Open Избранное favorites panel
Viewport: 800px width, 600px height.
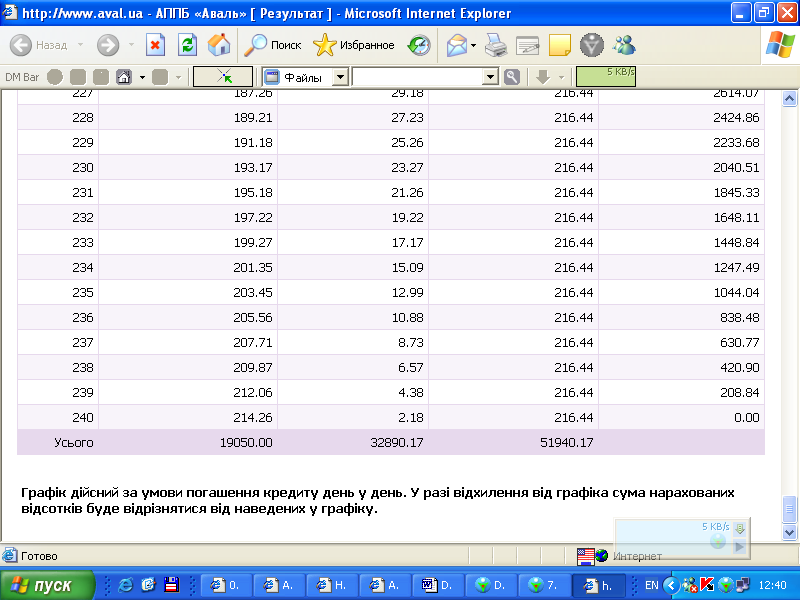pyautogui.click(x=354, y=45)
